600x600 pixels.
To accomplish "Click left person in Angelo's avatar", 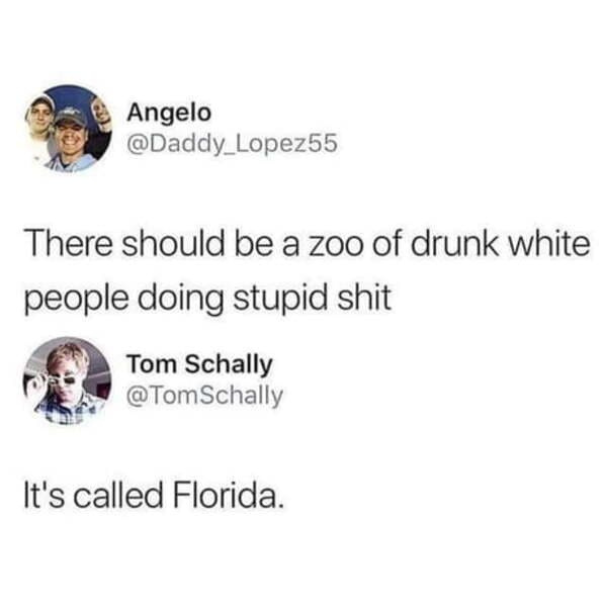I will [x=38, y=122].
